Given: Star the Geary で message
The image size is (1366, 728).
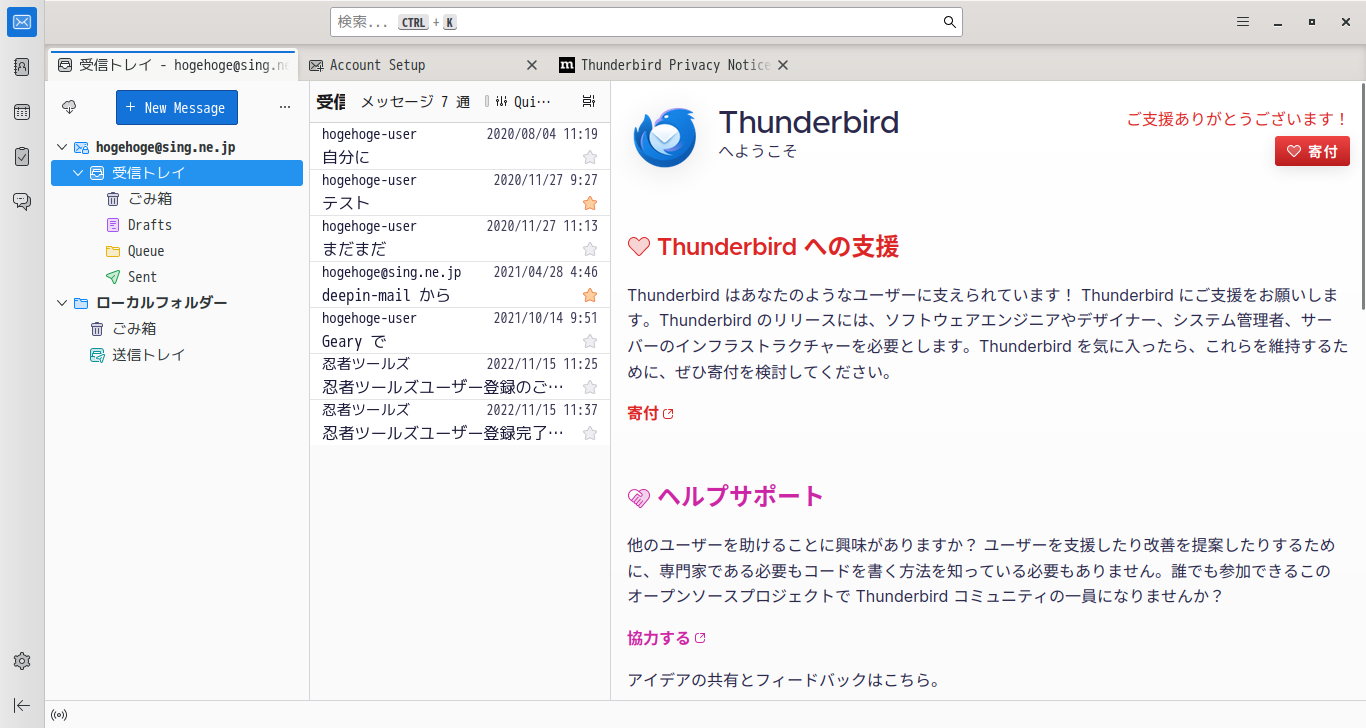Looking at the screenshot, I should [590, 341].
